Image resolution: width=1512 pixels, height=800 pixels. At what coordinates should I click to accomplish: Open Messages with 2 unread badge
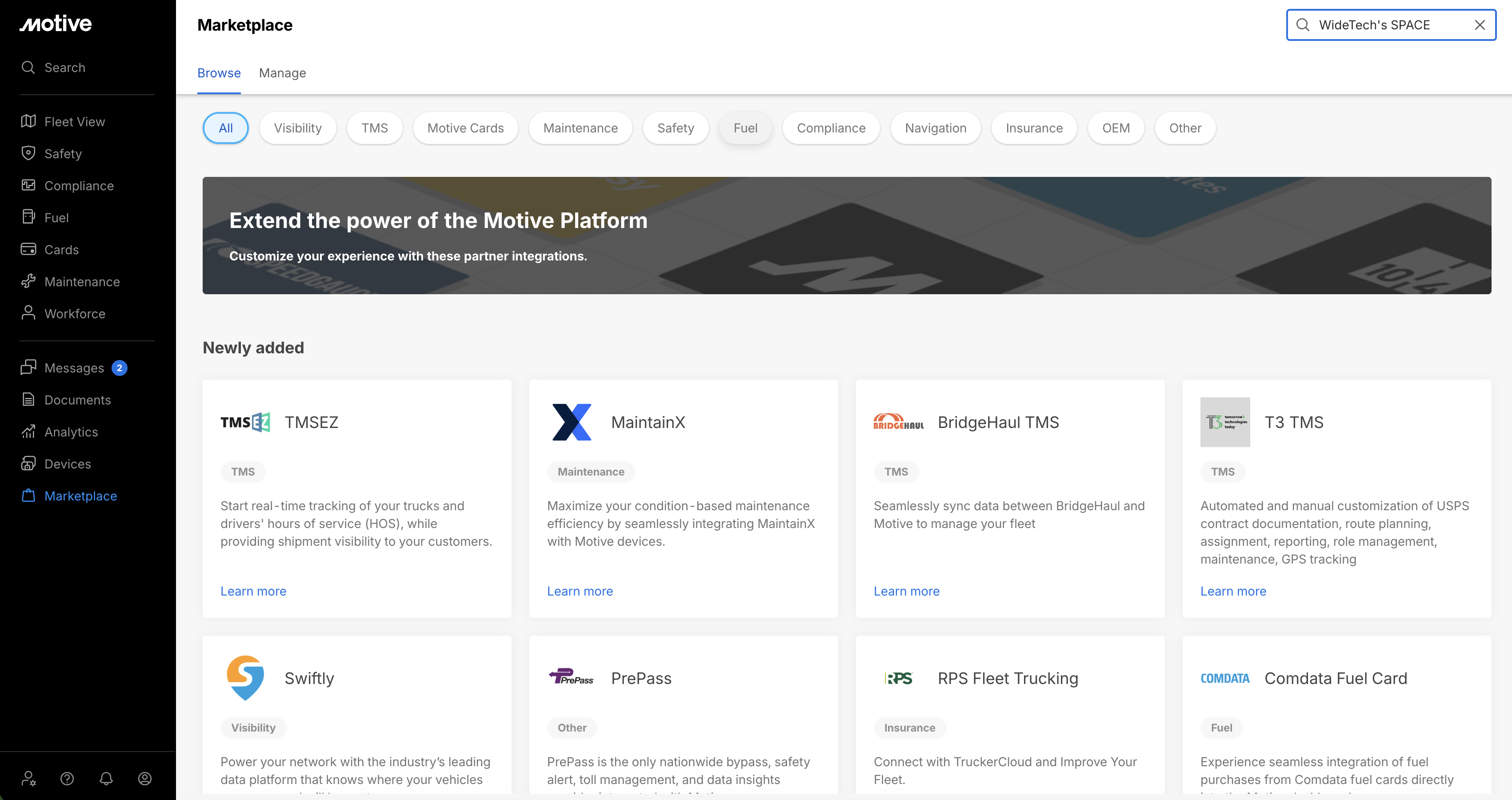click(x=75, y=368)
